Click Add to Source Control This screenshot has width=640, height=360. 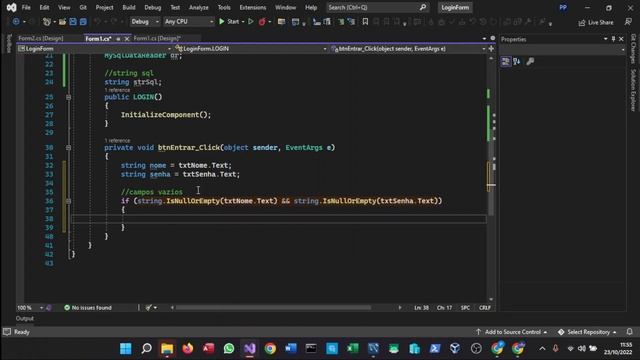(512, 332)
